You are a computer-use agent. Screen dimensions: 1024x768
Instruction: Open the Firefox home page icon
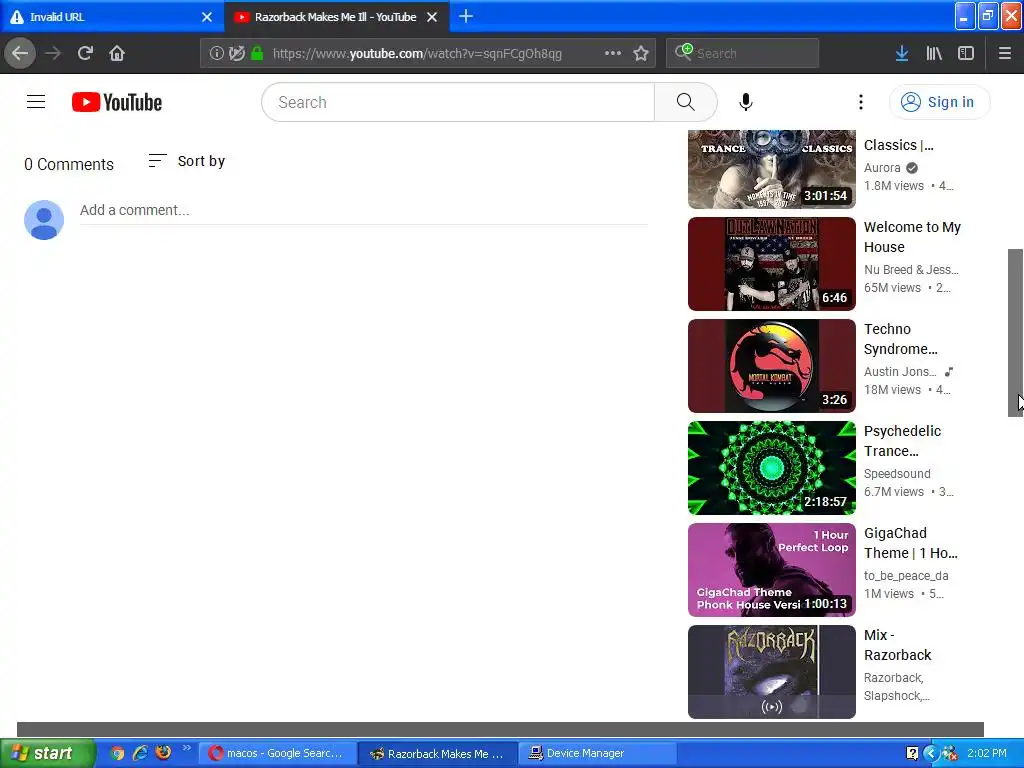(x=117, y=53)
